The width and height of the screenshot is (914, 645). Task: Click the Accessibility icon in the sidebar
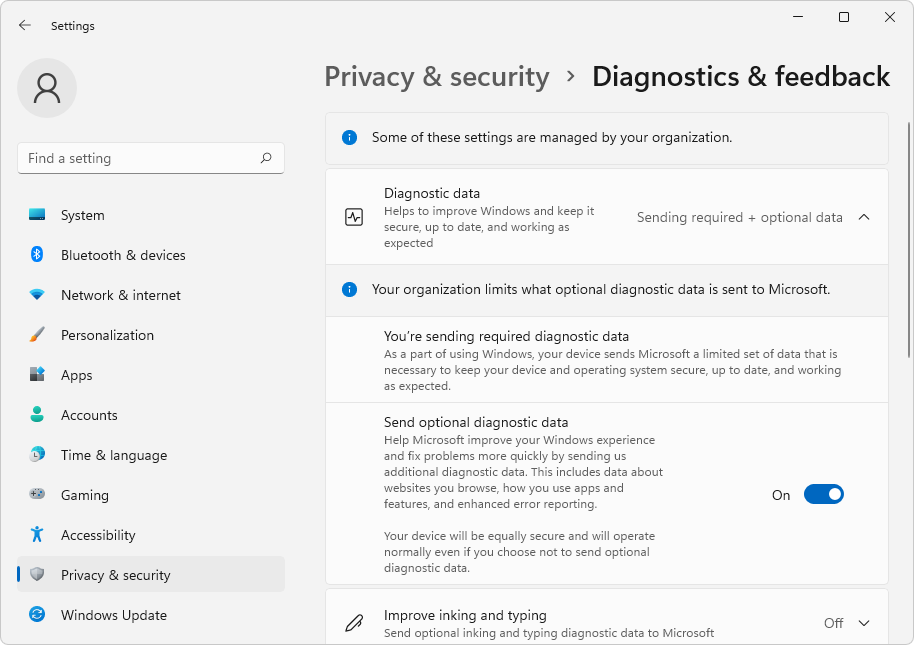click(38, 535)
